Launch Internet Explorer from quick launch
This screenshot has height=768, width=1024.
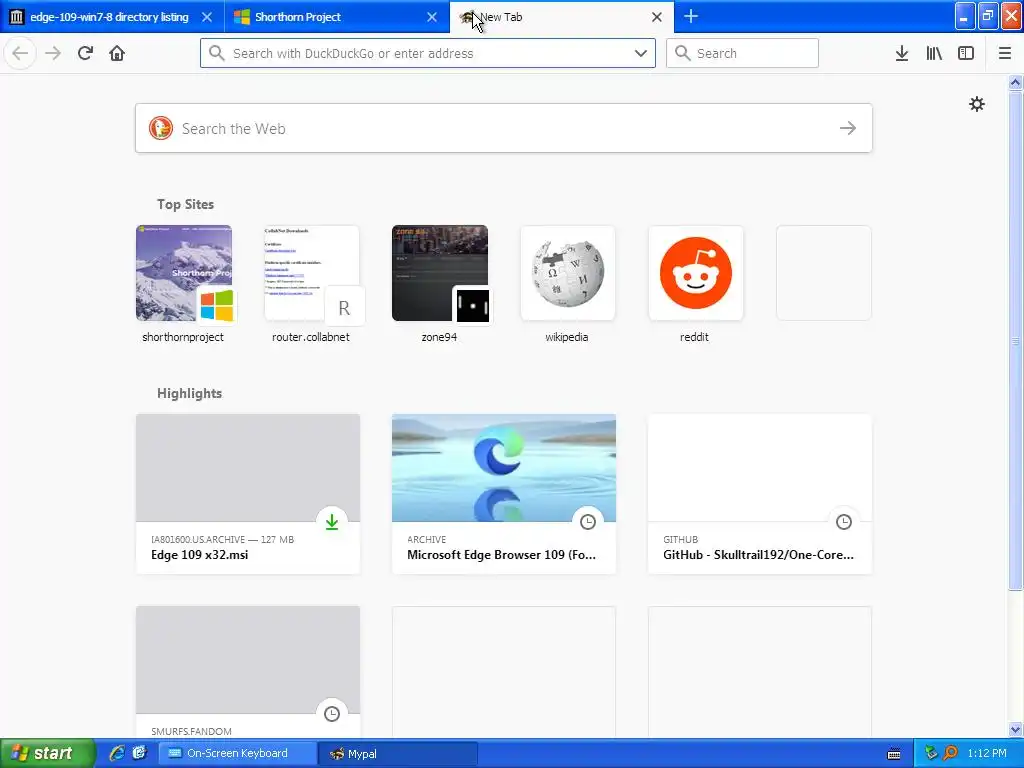pyautogui.click(x=117, y=753)
